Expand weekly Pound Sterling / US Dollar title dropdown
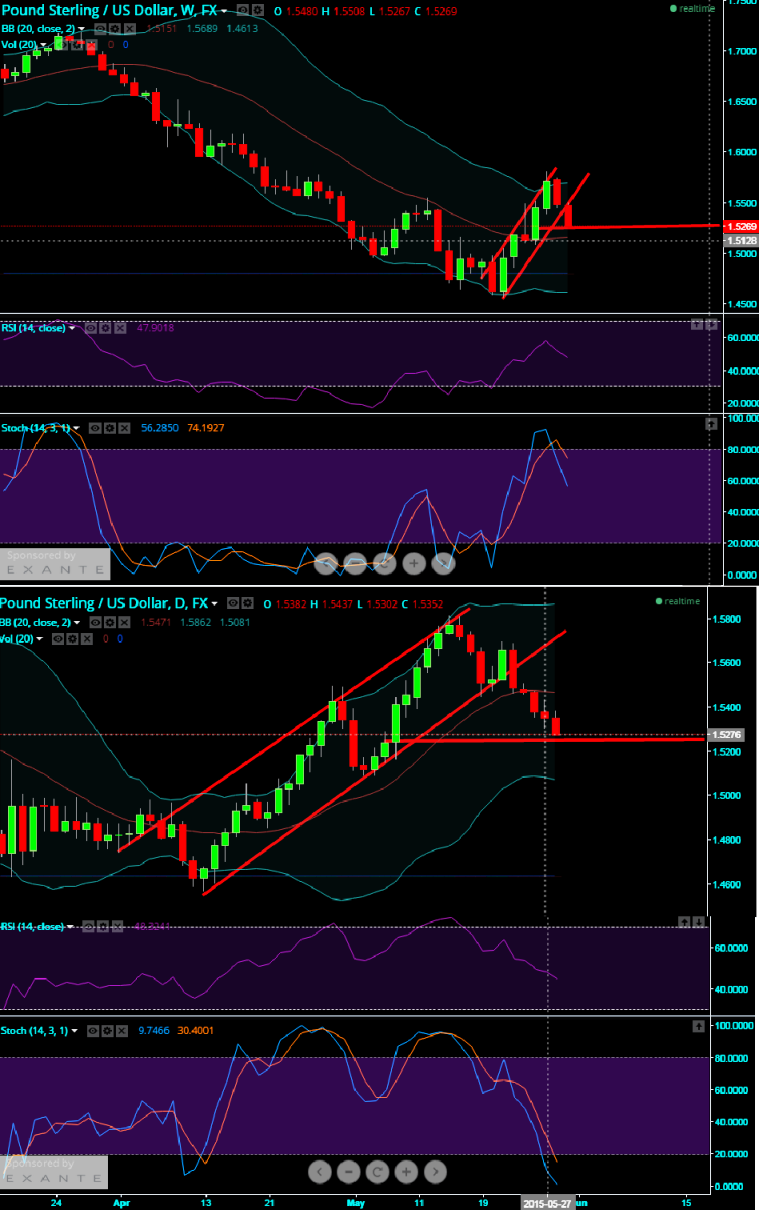The image size is (759, 1210). pos(224,11)
